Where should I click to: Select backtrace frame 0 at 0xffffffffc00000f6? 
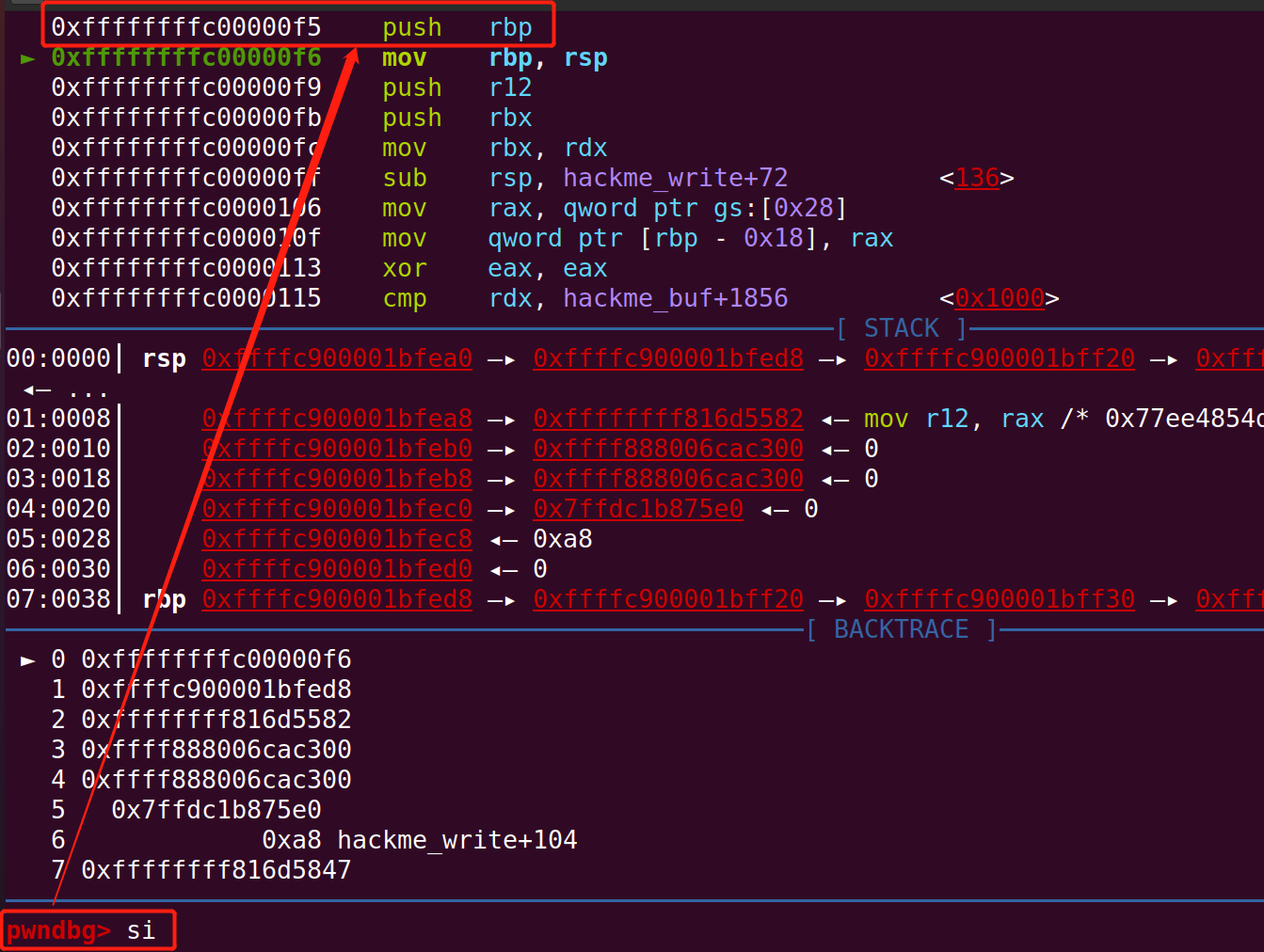coord(217,658)
